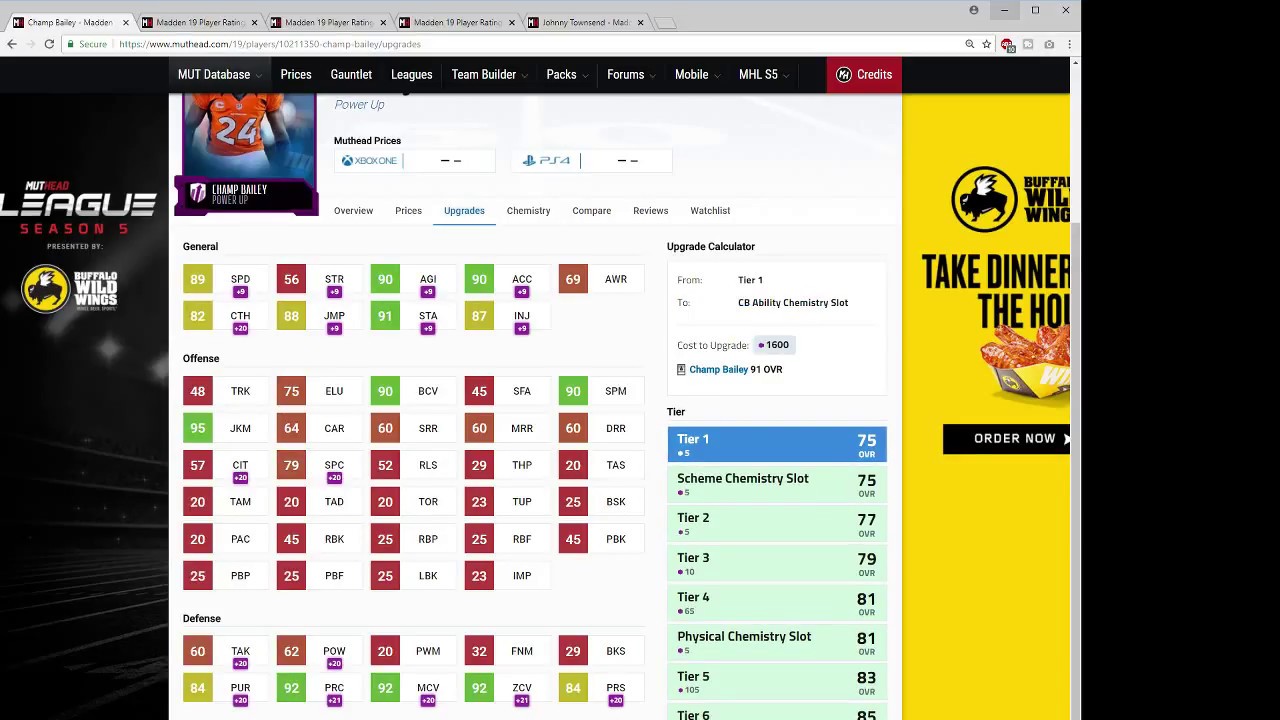Expand the Team Builder dropdown

(x=489, y=75)
